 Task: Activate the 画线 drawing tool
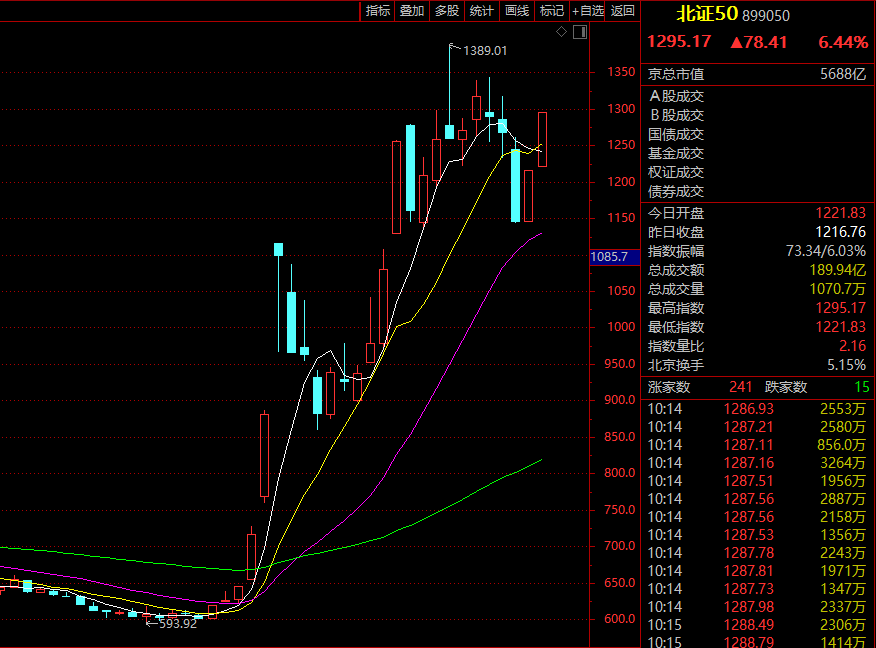pyautogui.click(x=516, y=11)
